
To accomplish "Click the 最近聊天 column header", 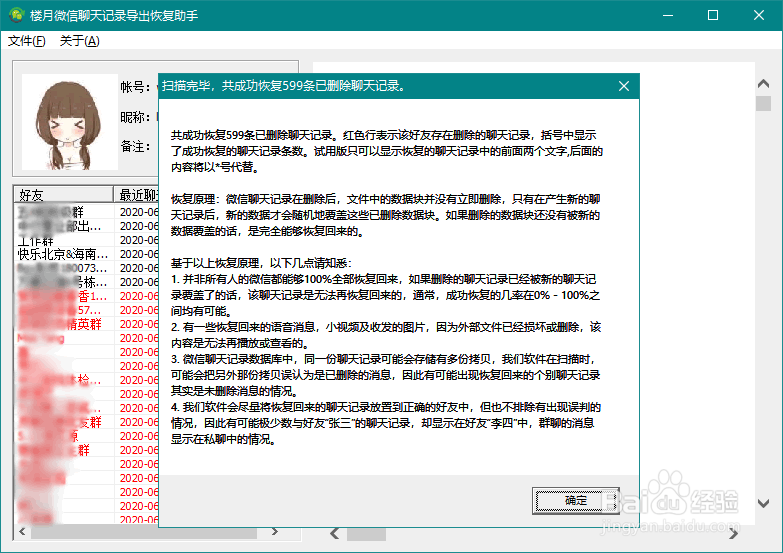I will [x=136, y=194].
